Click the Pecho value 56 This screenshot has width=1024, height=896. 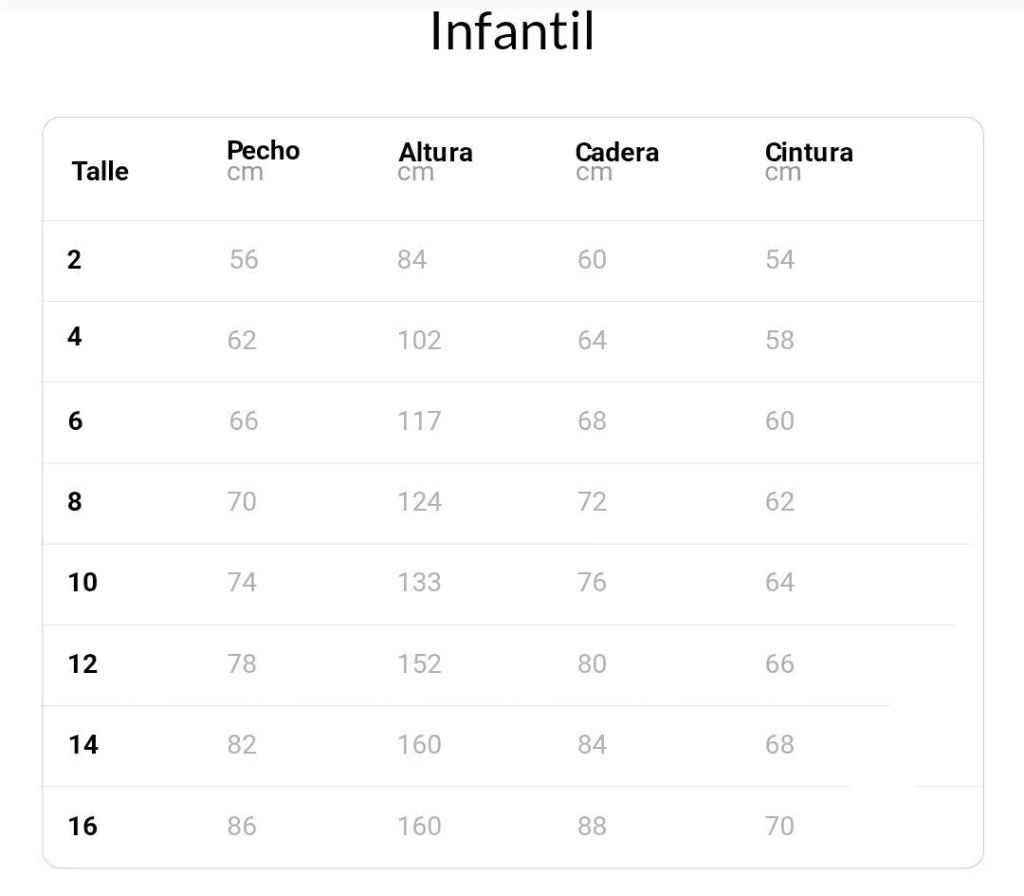pyautogui.click(x=244, y=259)
